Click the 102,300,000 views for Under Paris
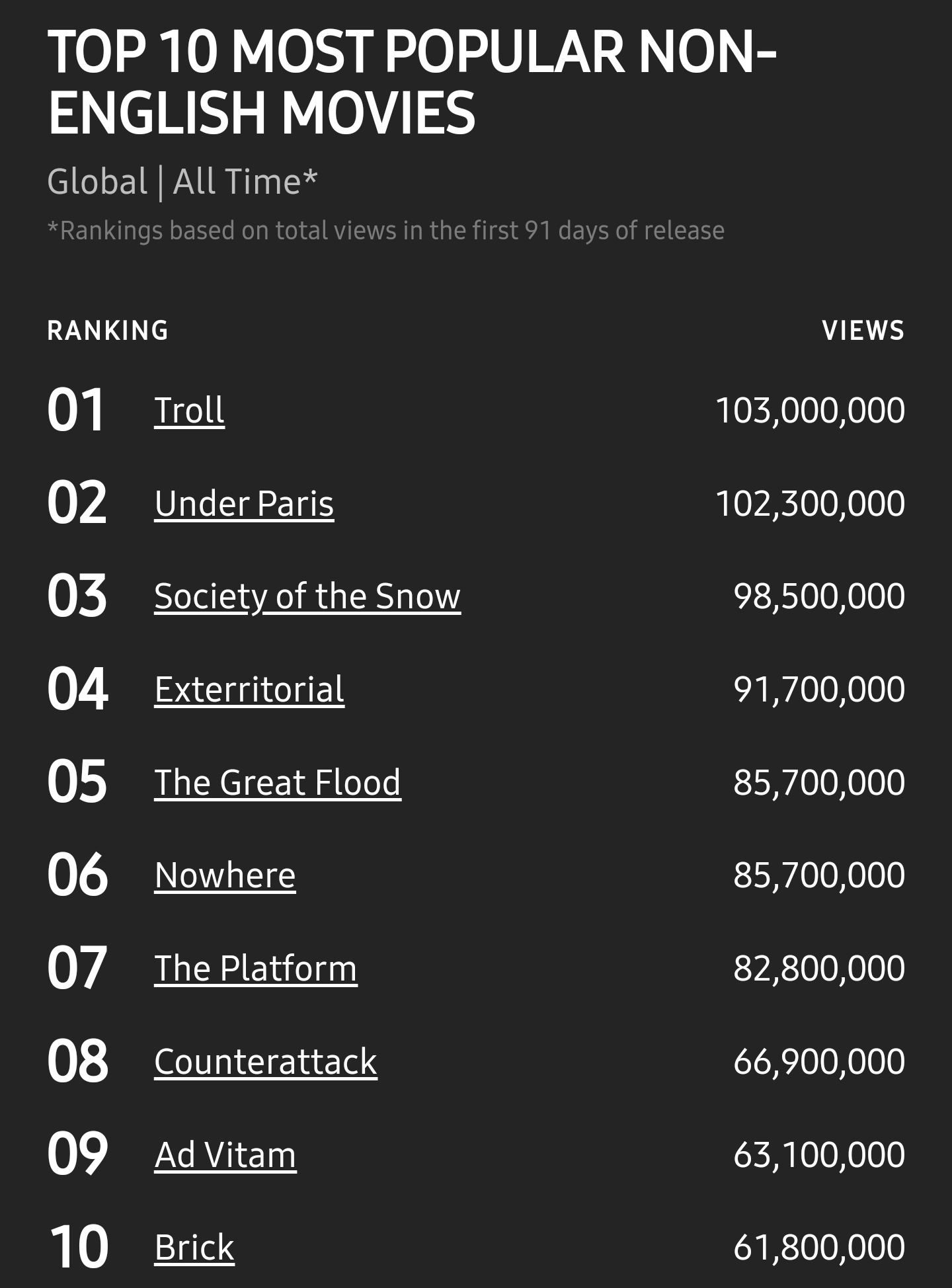The image size is (952, 1288). click(810, 504)
